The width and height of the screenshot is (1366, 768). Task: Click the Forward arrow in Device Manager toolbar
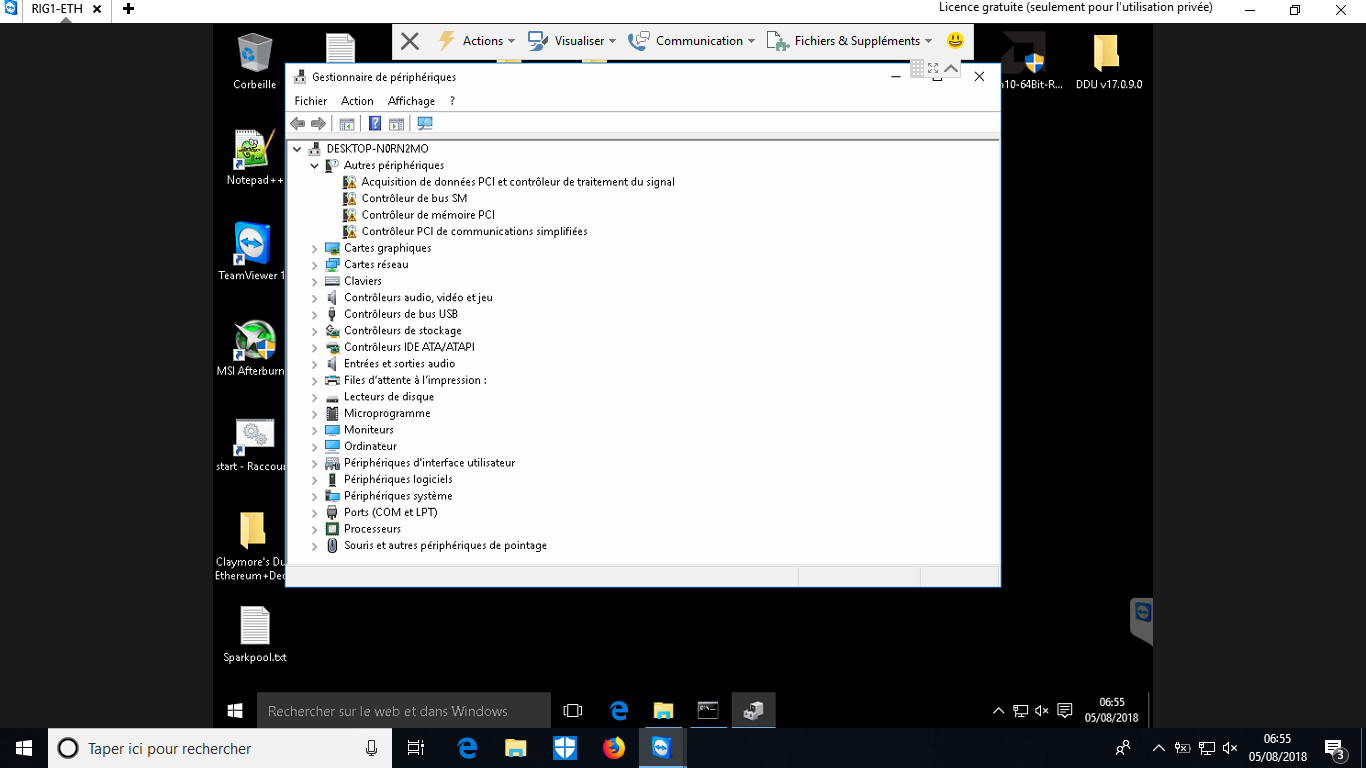pyautogui.click(x=318, y=124)
